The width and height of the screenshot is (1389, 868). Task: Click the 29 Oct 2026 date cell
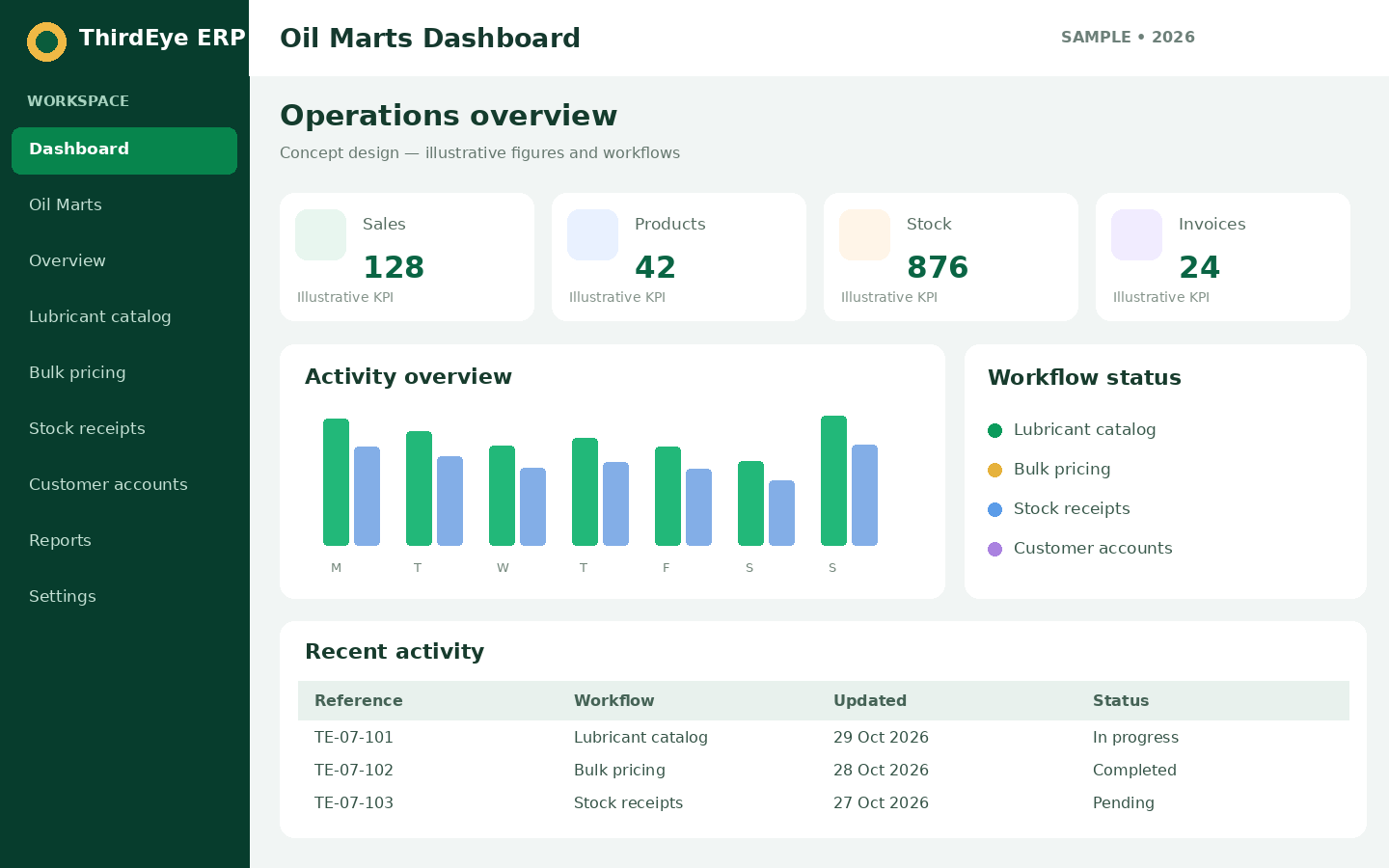(x=881, y=737)
